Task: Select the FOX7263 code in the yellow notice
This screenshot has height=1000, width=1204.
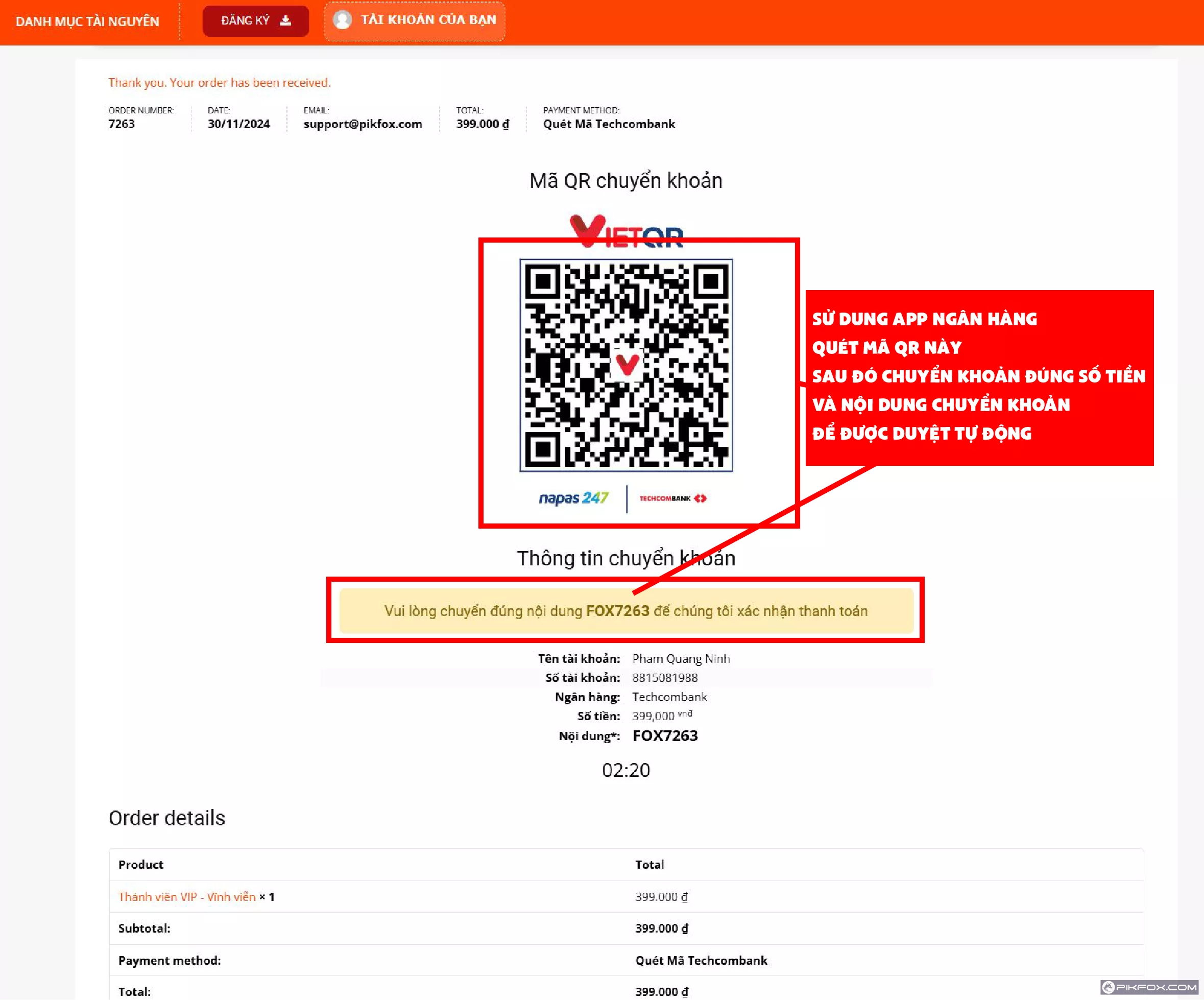Action: click(x=617, y=611)
